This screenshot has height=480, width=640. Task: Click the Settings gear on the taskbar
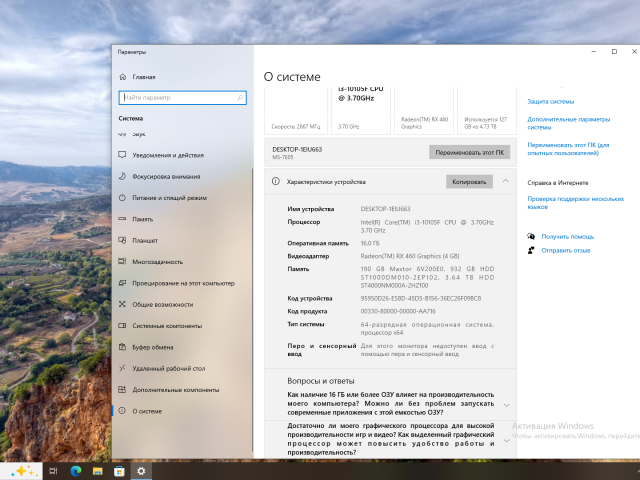tap(141, 471)
